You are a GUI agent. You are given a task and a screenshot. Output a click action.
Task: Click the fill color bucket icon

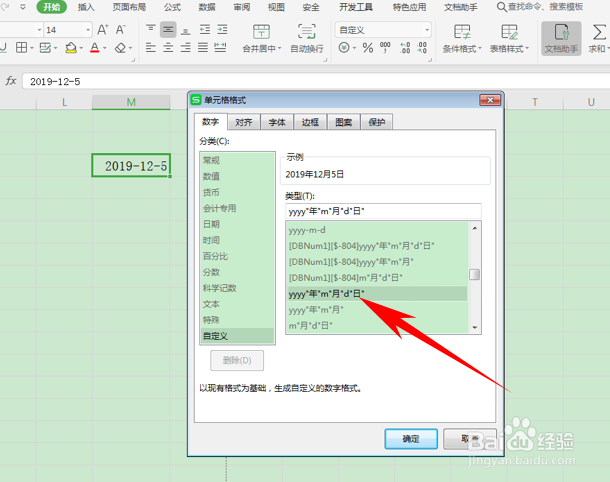coord(71,48)
